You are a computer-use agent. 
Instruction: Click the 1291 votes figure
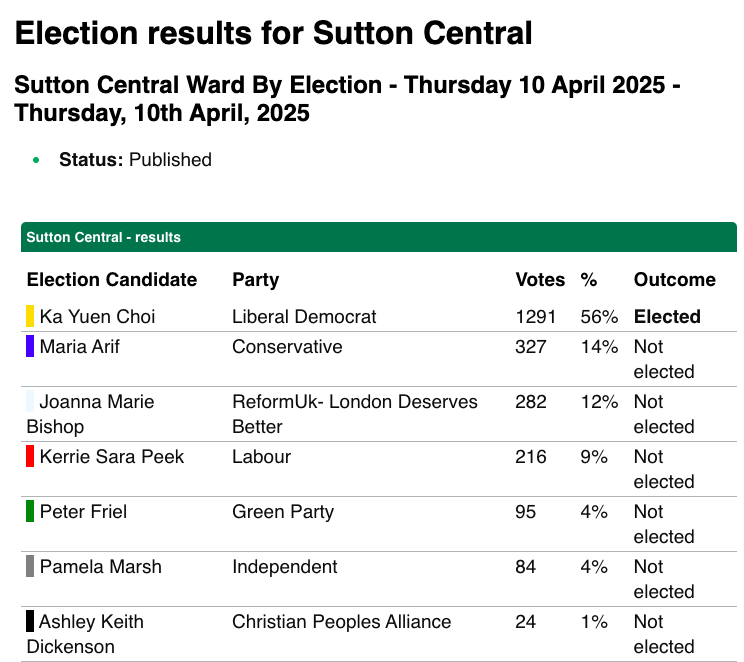535,317
